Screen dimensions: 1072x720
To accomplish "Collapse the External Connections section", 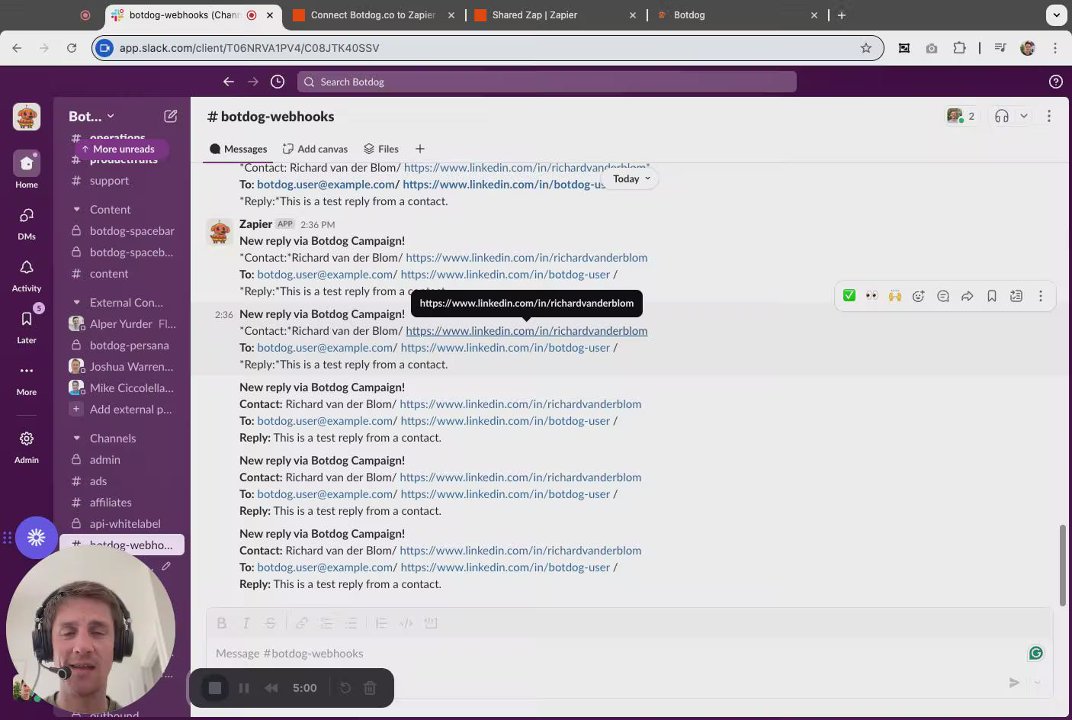I will [77, 302].
